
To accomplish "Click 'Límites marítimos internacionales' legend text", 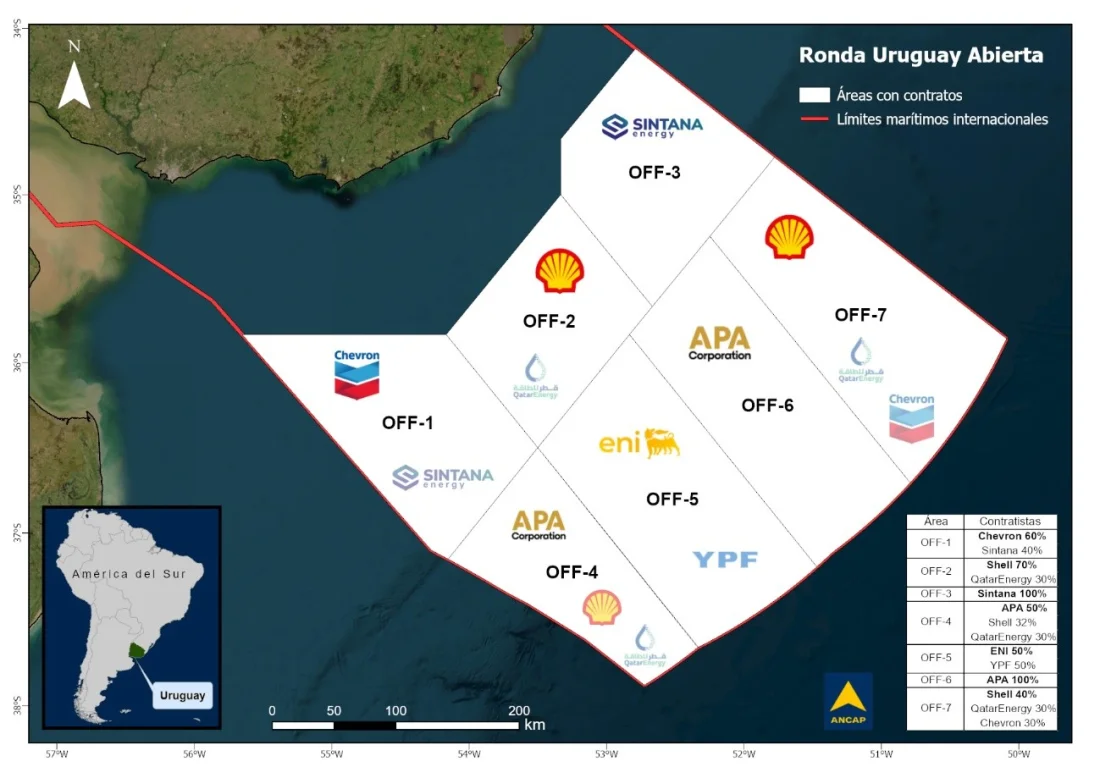I will coord(942,119).
